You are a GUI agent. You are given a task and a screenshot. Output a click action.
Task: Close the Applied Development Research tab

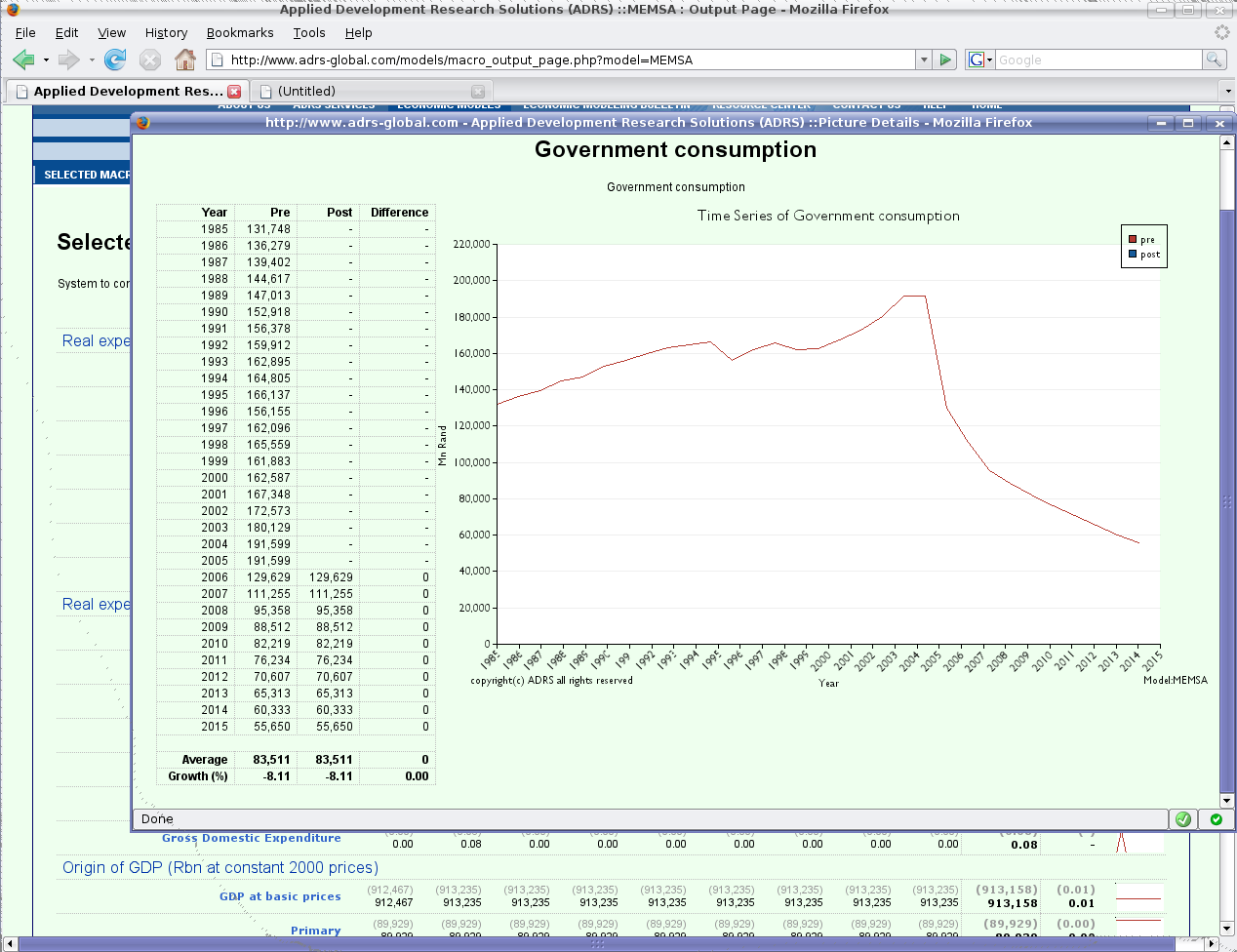234,92
